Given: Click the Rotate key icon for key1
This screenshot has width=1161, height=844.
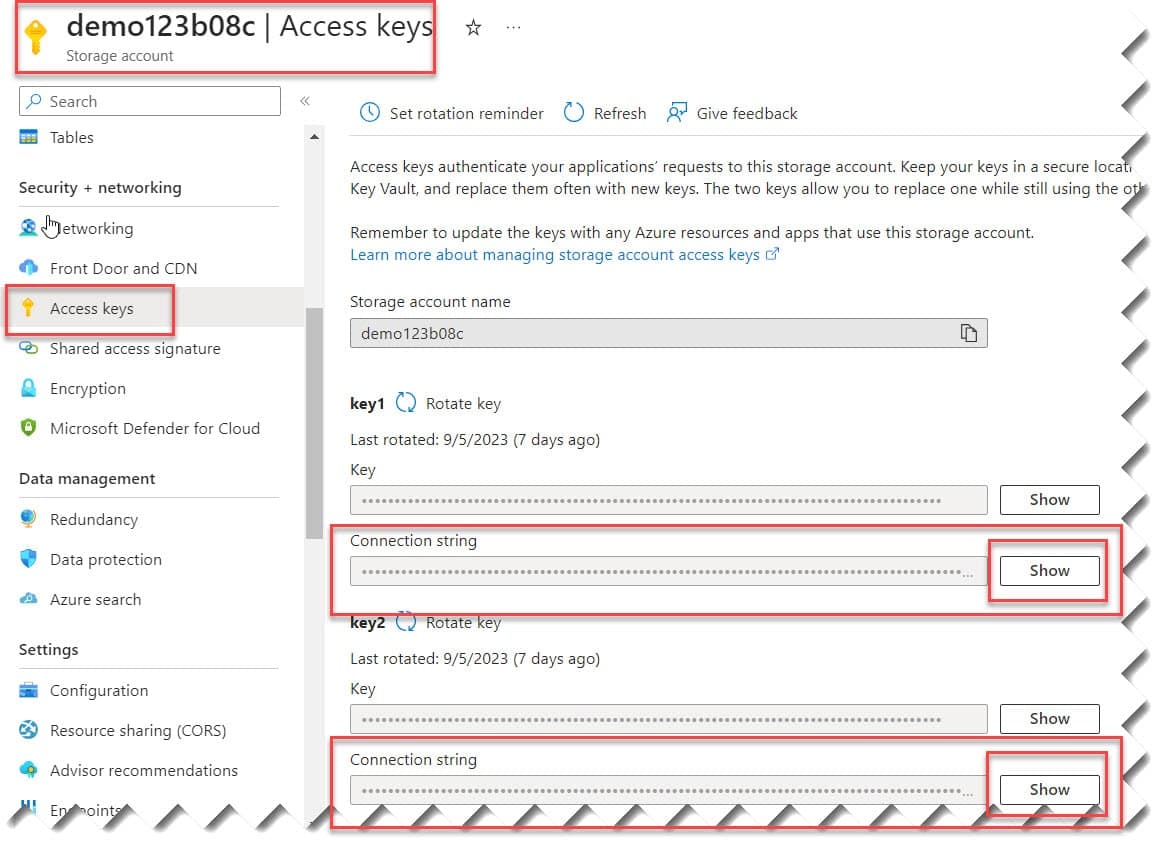Looking at the screenshot, I should pos(405,403).
